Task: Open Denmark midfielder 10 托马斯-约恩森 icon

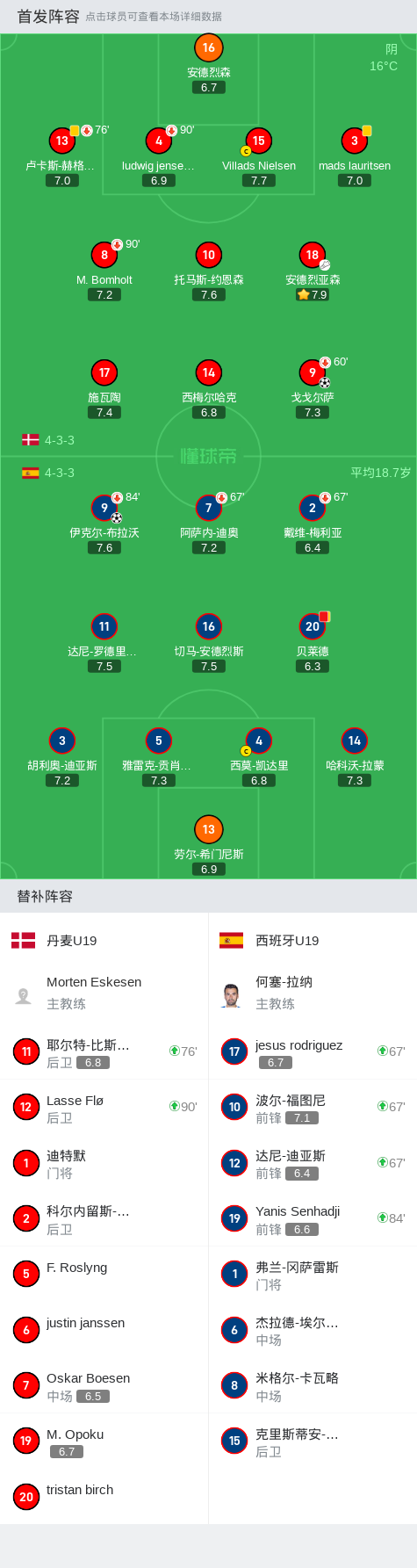Action: [208, 255]
